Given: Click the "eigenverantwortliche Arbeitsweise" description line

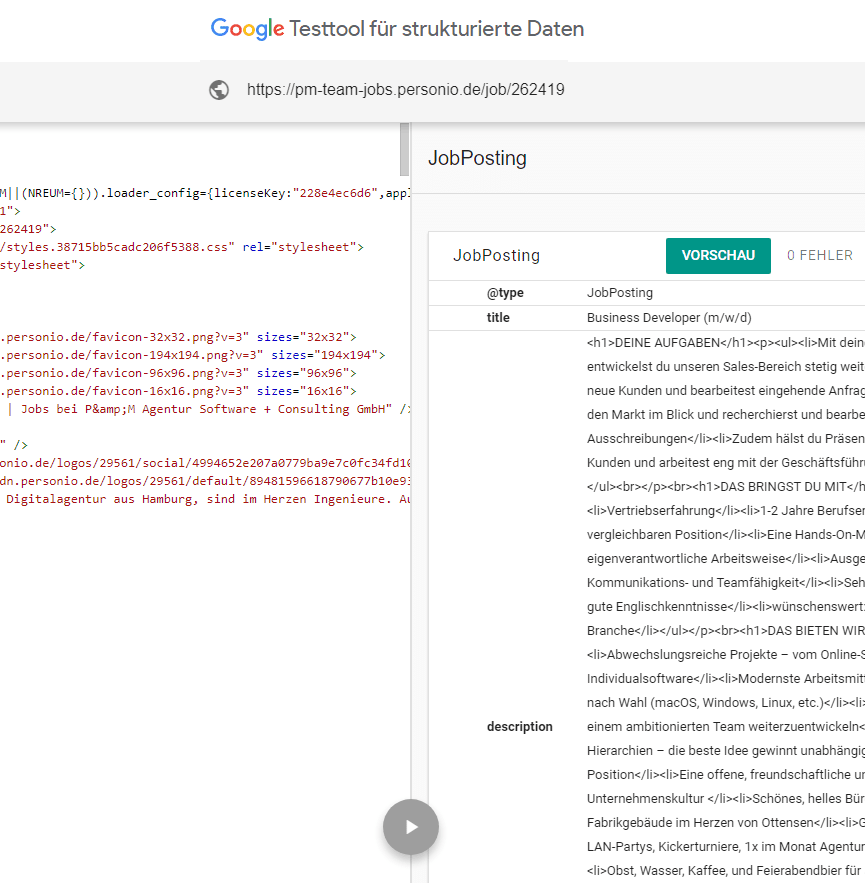Looking at the screenshot, I should click(x=726, y=559).
